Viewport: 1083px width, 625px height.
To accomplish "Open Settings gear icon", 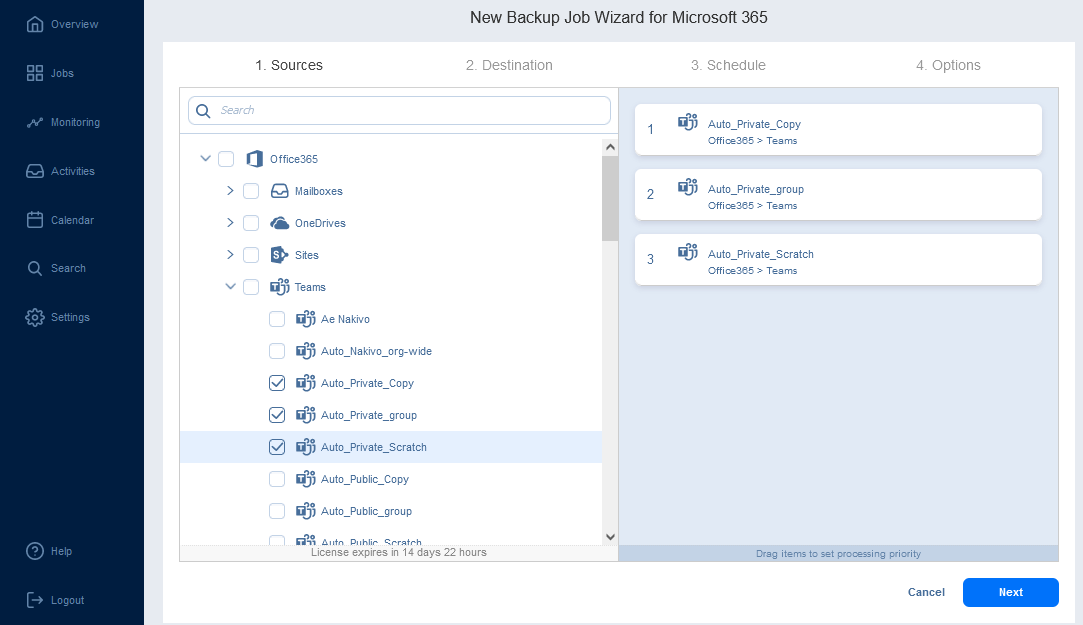I will click(x=35, y=317).
